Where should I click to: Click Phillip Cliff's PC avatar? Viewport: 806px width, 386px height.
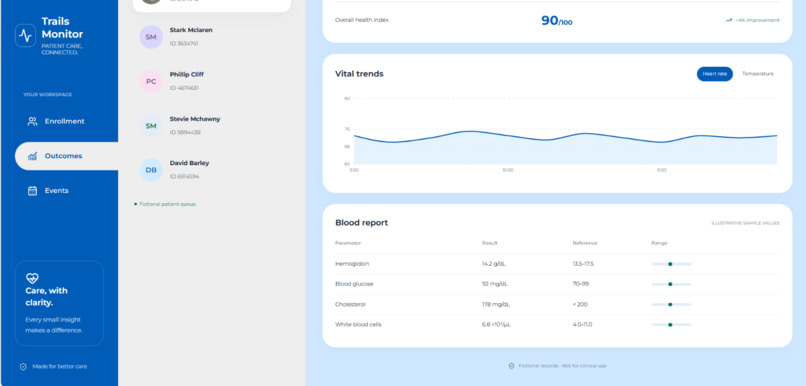tap(151, 81)
